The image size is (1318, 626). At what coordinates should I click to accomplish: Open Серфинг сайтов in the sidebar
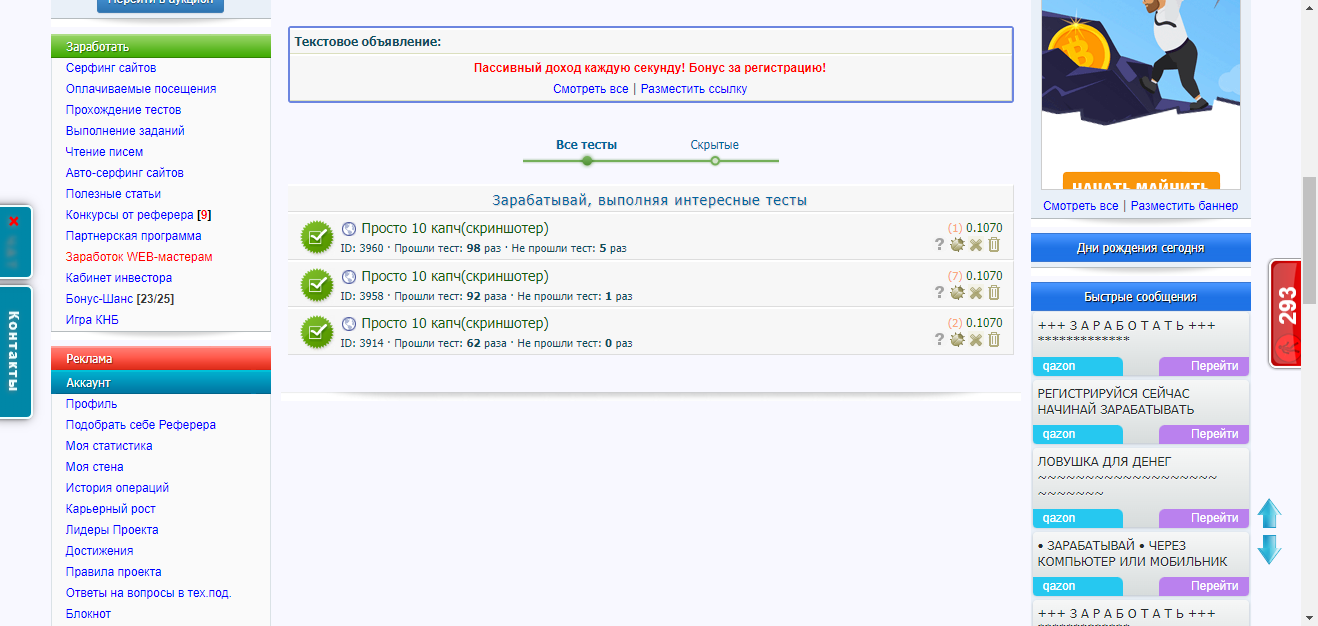(x=111, y=68)
